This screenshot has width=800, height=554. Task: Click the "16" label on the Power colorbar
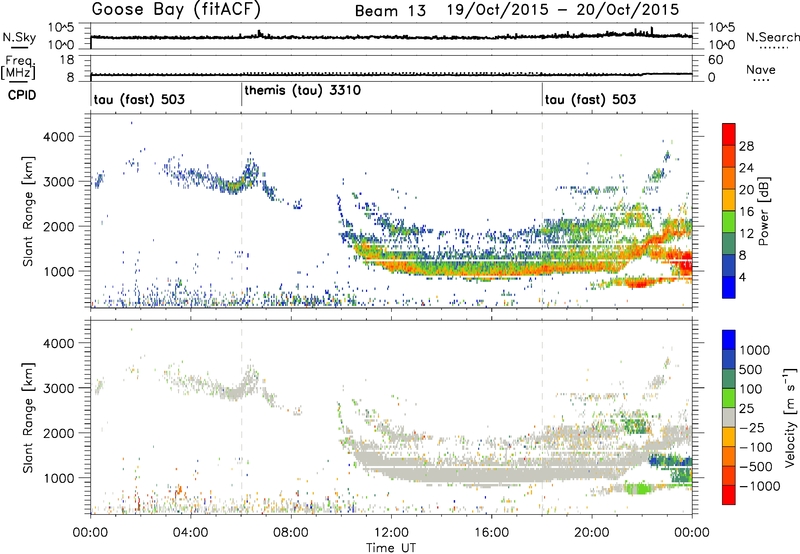click(x=746, y=212)
